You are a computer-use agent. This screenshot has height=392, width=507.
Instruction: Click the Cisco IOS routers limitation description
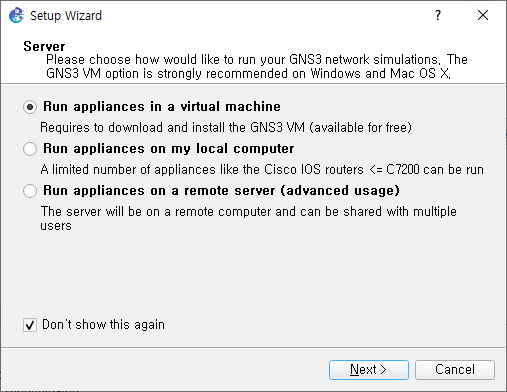coord(262,169)
